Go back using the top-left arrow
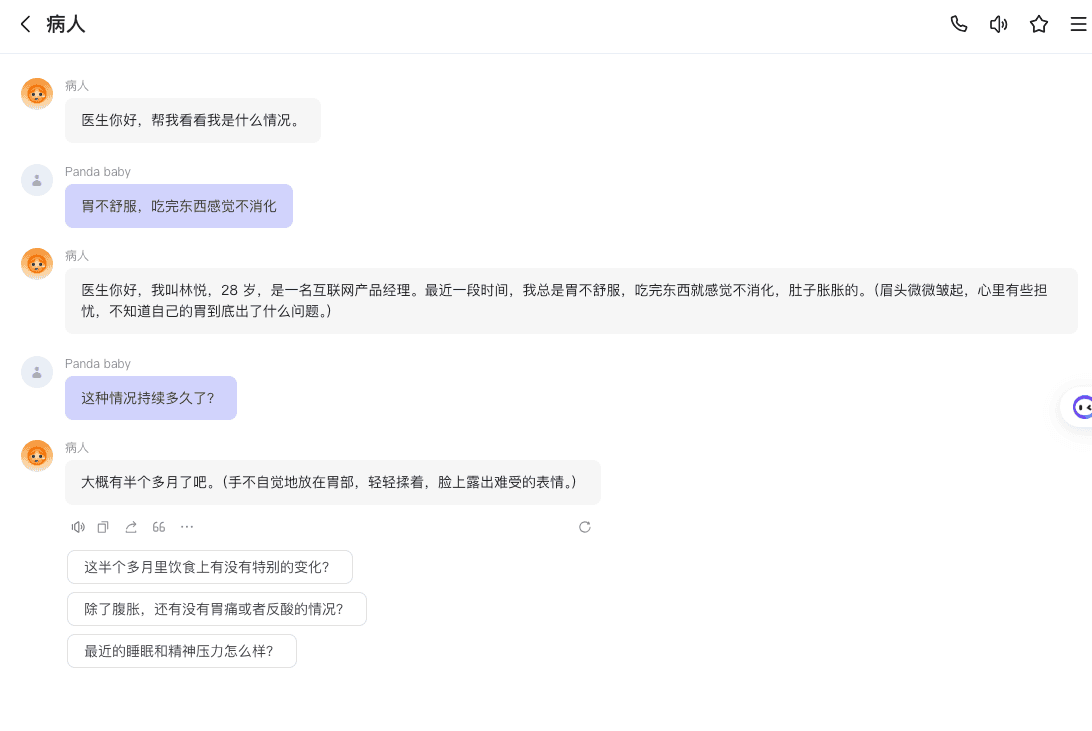Screen dimensions: 1092x731 tap(25, 24)
